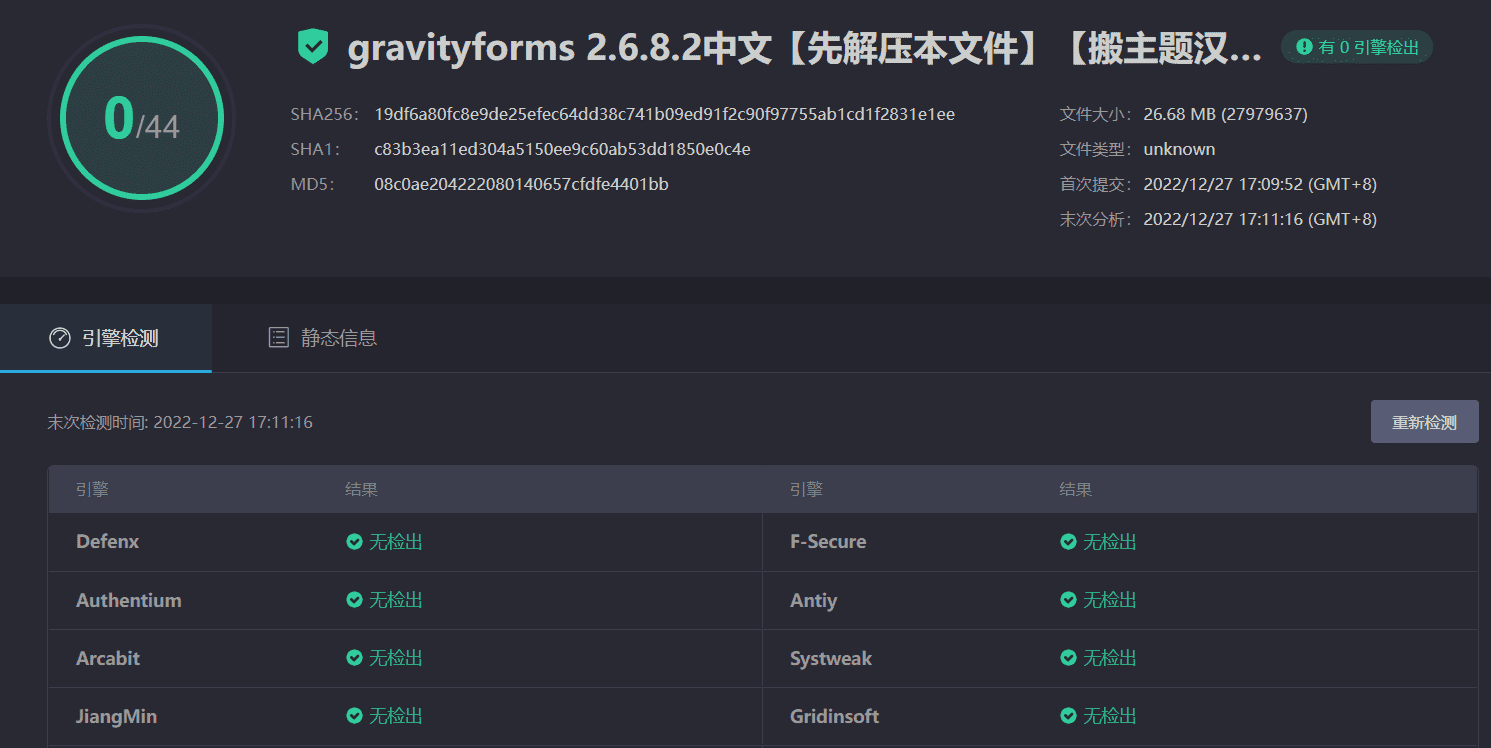The width and height of the screenshot is (1491, 748).
Task: Switch to the 静态信息 tab
Action: (323, 338)
